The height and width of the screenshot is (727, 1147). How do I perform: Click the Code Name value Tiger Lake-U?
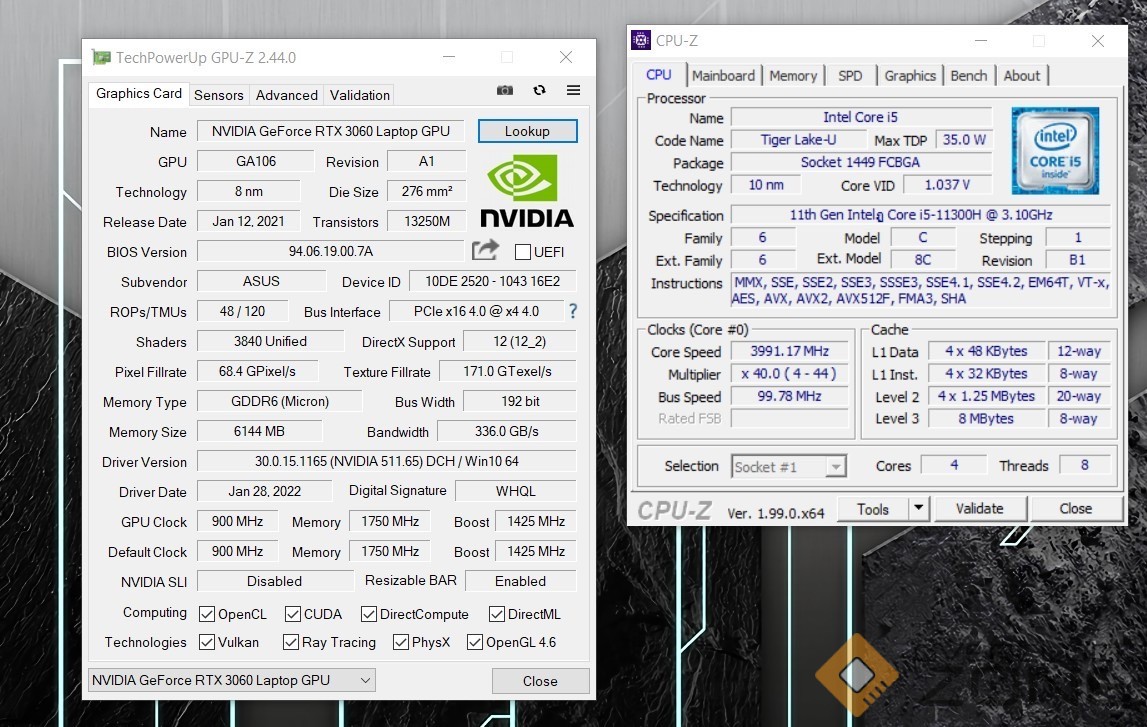tap(798, 140)
